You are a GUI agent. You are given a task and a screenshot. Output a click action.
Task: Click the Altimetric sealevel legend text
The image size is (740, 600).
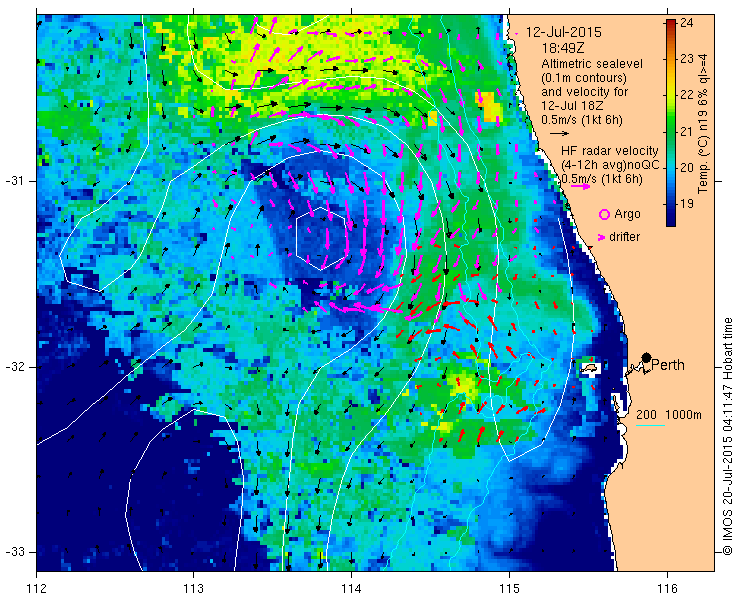point(592,64)
